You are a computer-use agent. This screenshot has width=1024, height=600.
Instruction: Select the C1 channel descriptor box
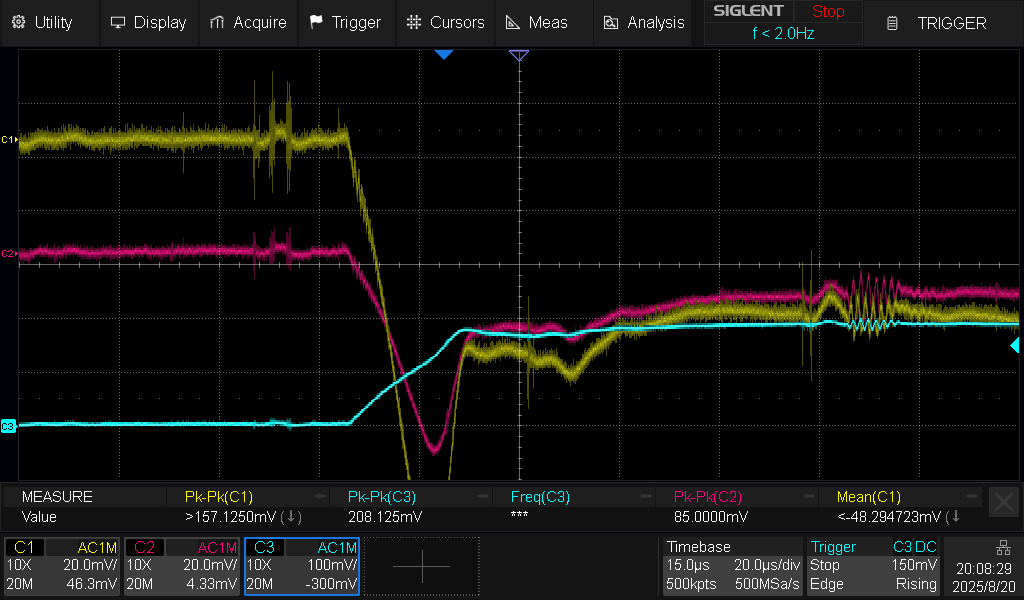pos(63,566)
